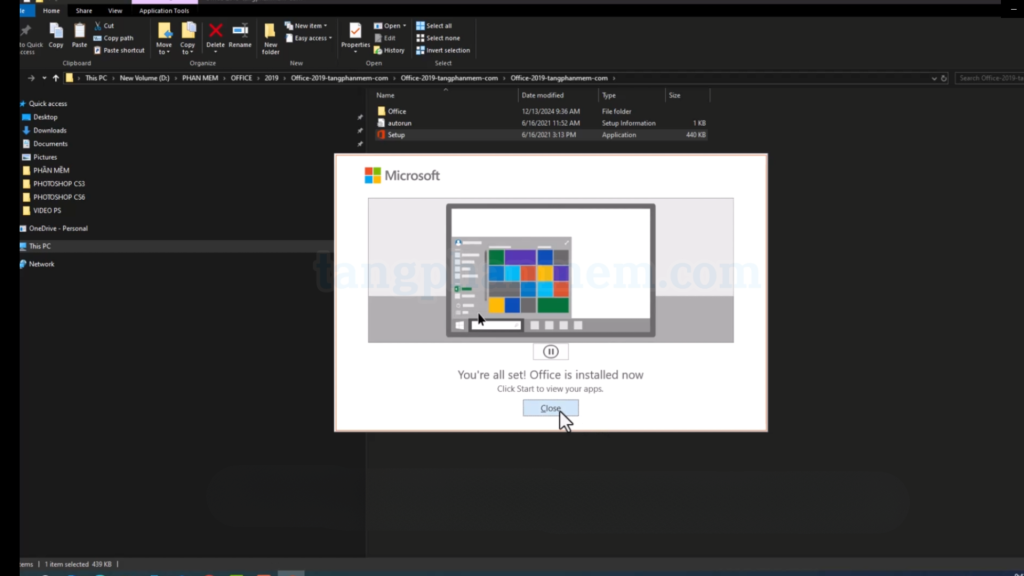Click Cut in Clipboard group
This screenshot has width=1024, height=576.
(x=104, y=25)
